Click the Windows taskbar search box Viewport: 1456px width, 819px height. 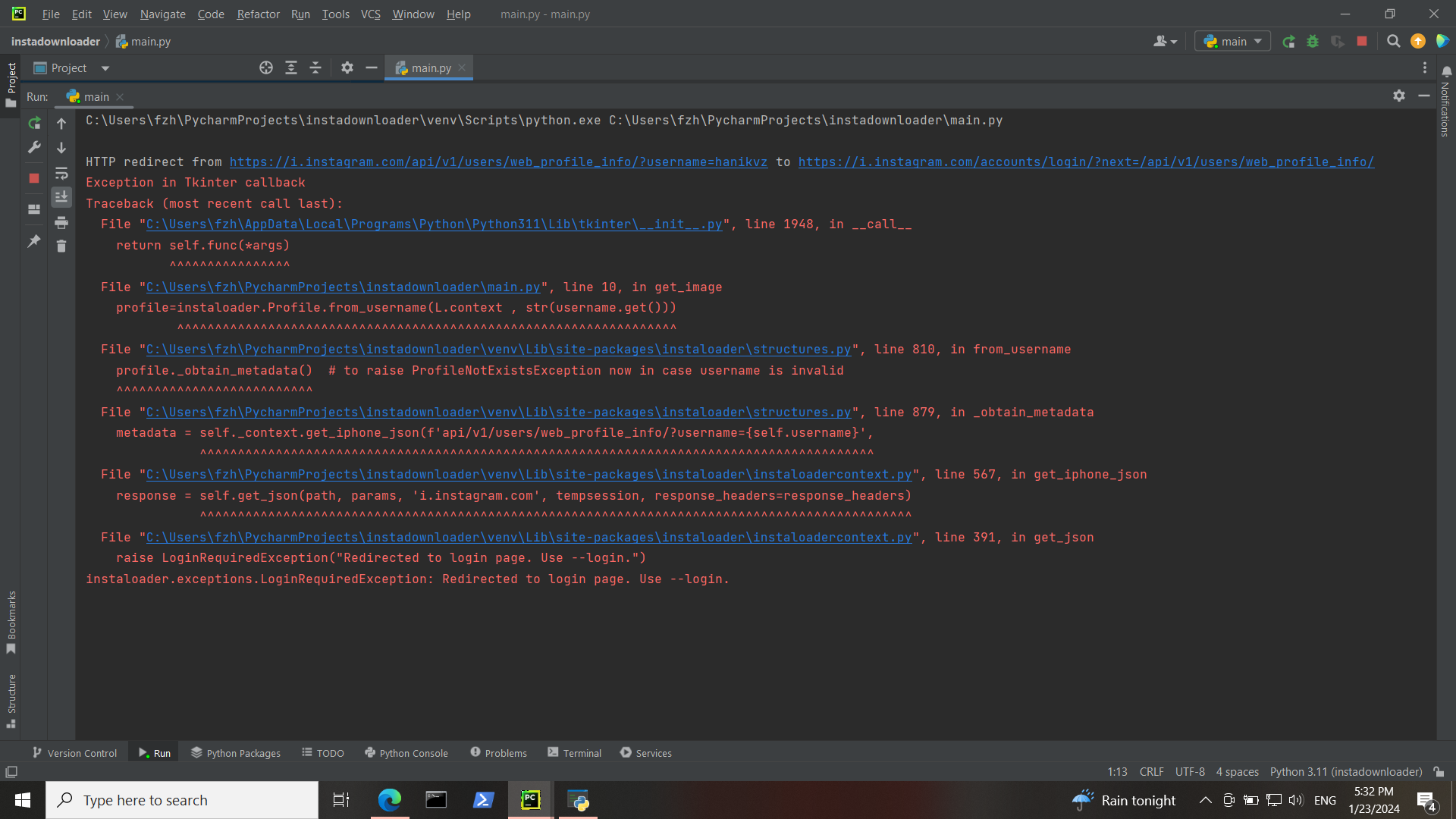(182, 800)
